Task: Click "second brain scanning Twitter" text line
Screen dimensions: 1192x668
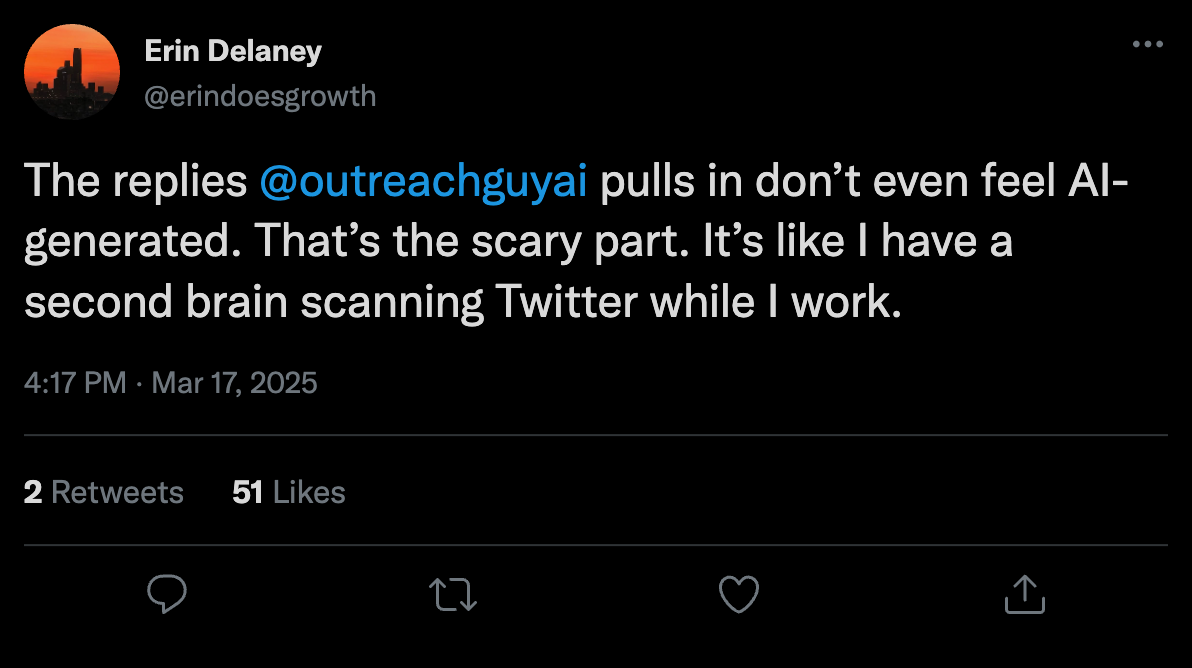Action: (x=330, y=303)
